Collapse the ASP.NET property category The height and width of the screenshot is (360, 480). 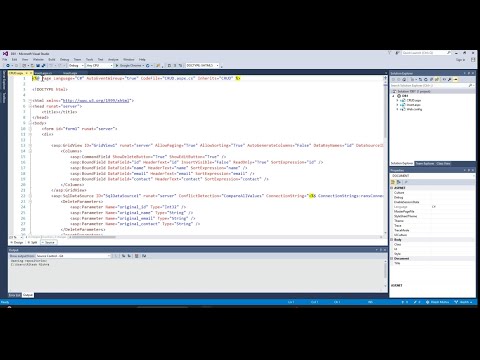click(x=392, y=188)
